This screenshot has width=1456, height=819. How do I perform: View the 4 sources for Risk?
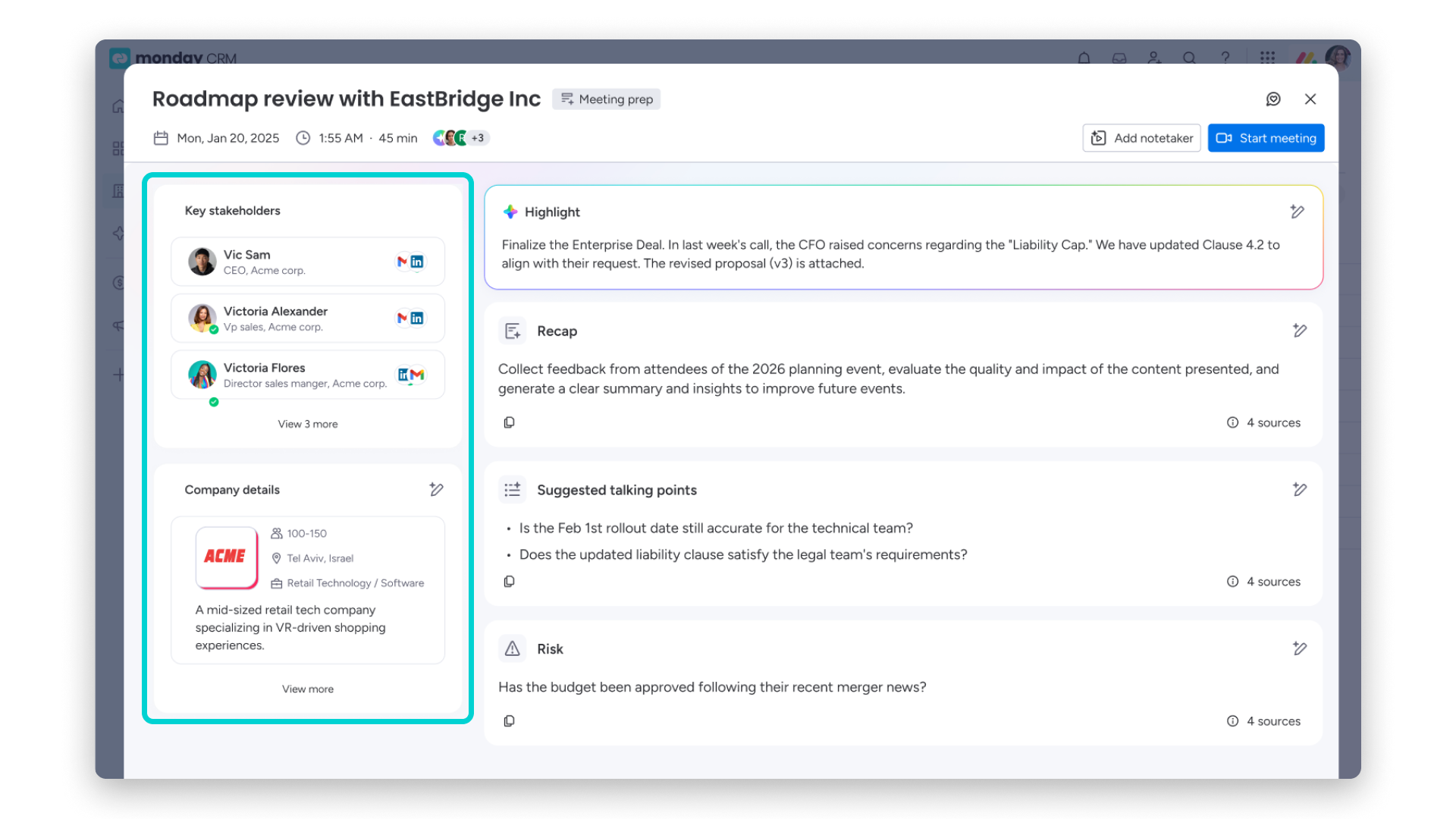pos(1263,721)
